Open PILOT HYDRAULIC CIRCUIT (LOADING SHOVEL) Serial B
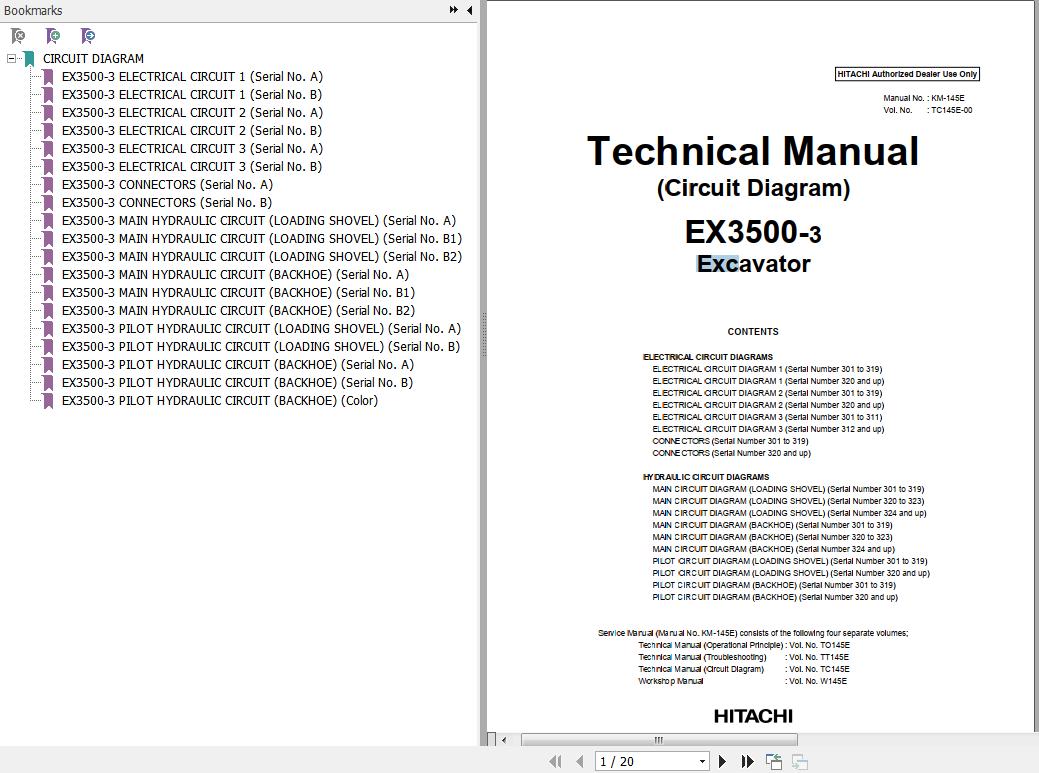Screen dimensions: 1039x773 click(x=260, y=346)
